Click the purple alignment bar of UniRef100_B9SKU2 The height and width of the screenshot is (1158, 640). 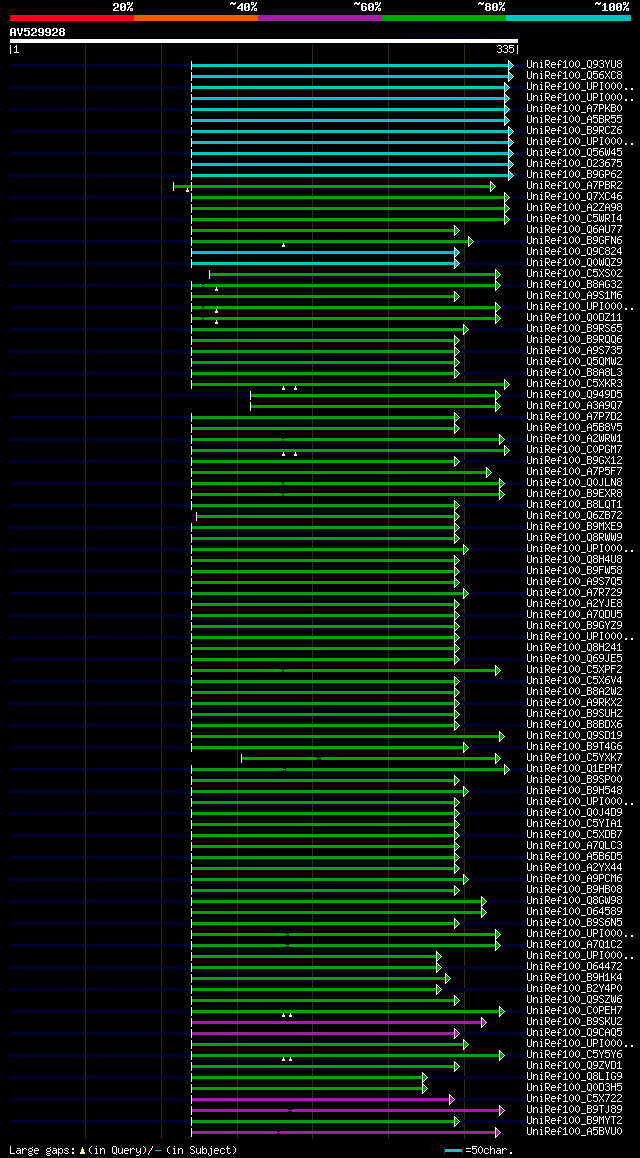point(339,1023)
